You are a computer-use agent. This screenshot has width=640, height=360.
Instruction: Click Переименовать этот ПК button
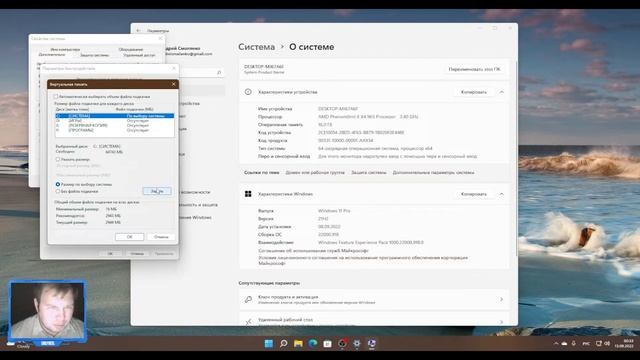pos(474,69)
